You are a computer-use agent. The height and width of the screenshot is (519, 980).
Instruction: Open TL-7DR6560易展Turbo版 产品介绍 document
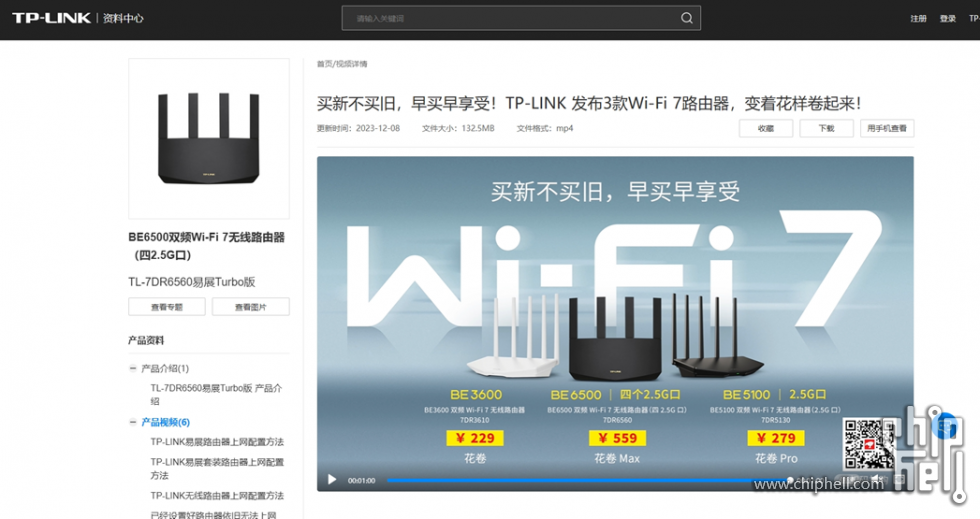[x=216, y=395]
